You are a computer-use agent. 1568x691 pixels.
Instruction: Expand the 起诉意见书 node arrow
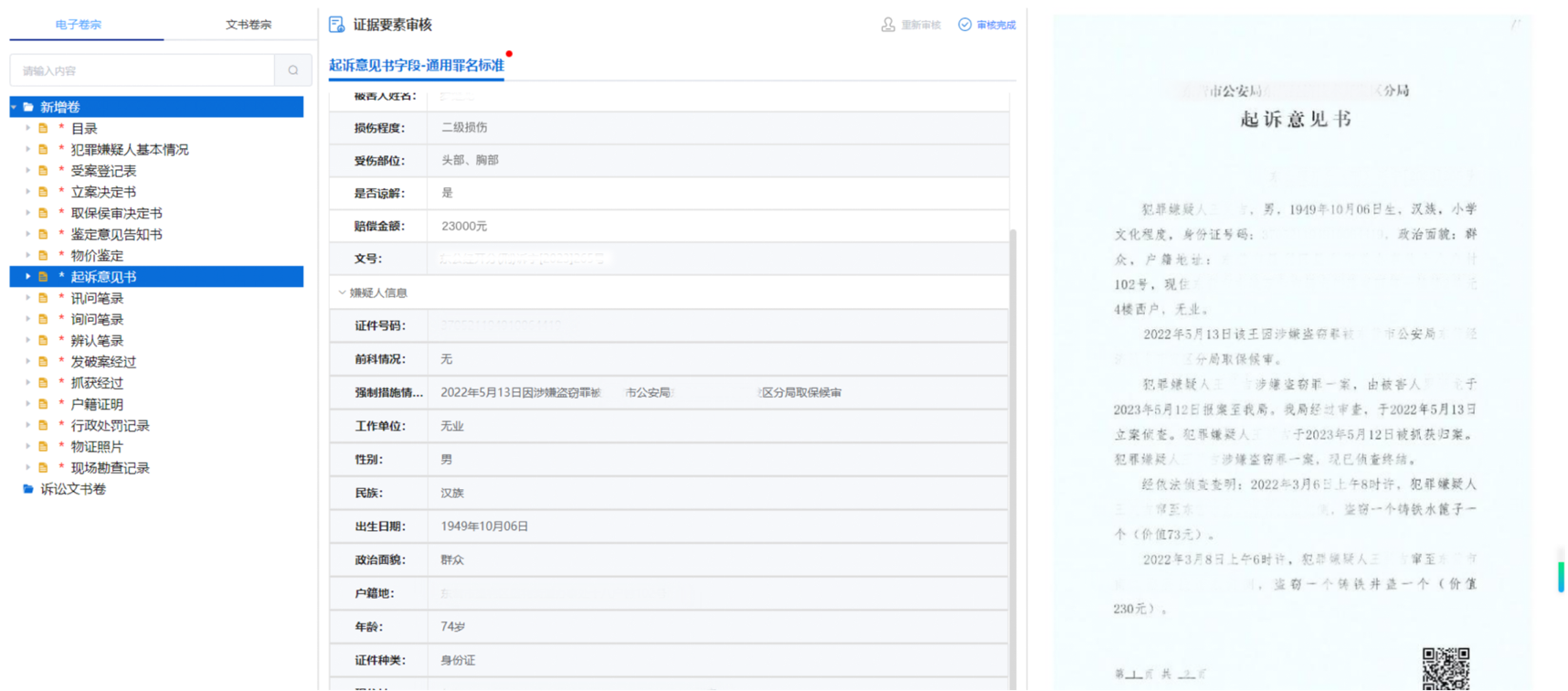27,276
